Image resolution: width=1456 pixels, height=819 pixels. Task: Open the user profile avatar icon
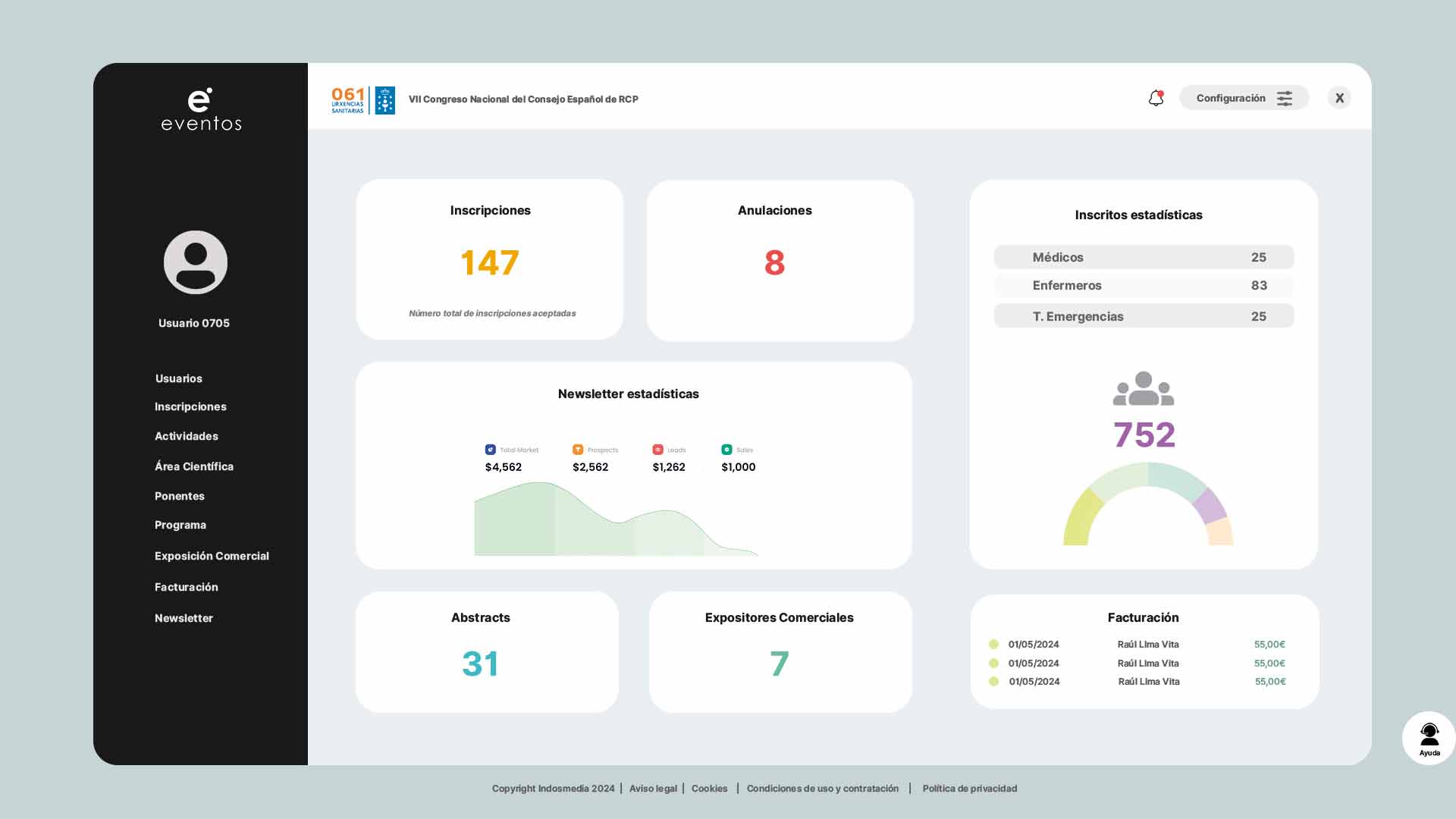(195, 262)
